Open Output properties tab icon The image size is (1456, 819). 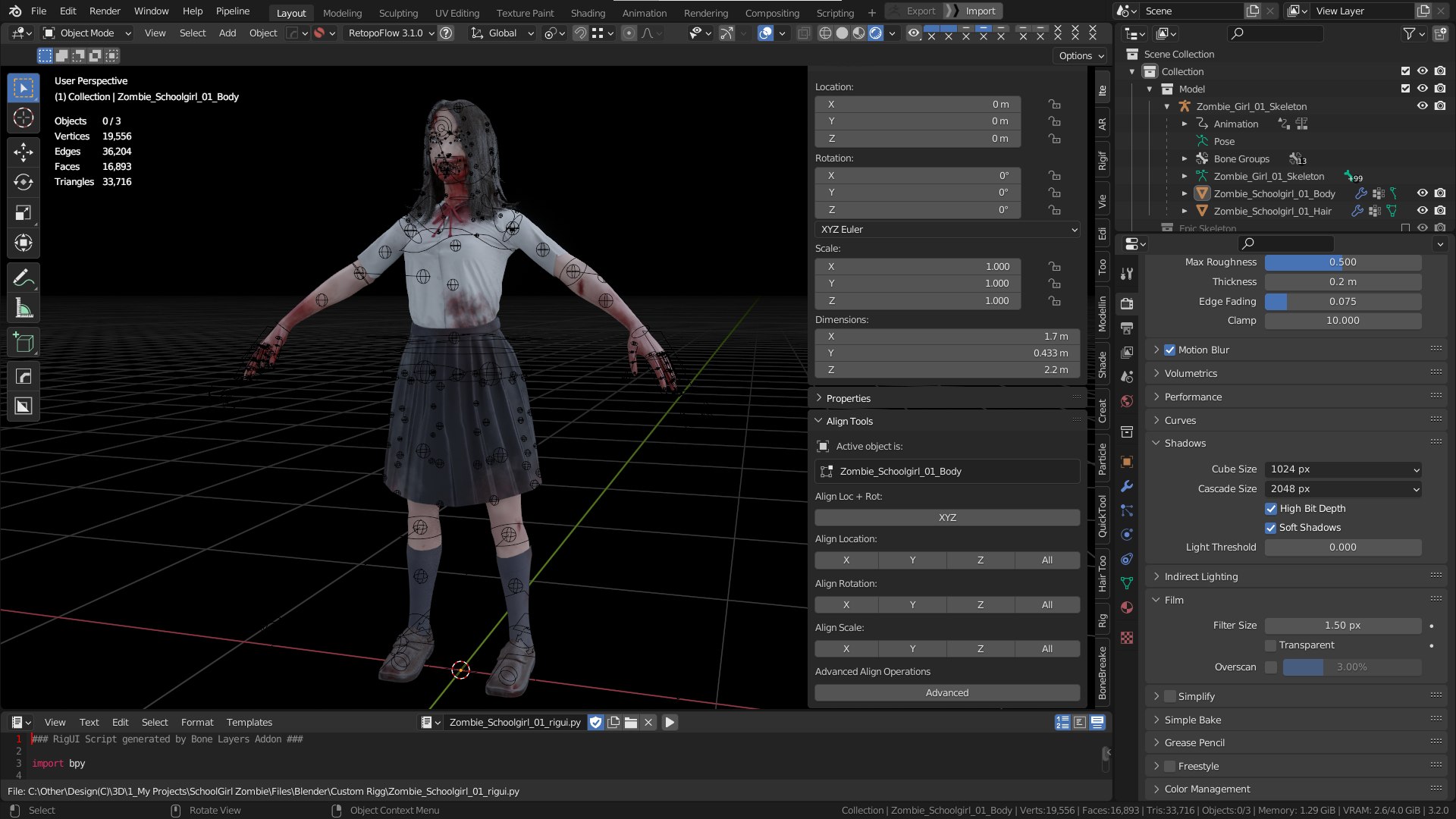(x=1127, y=328)
